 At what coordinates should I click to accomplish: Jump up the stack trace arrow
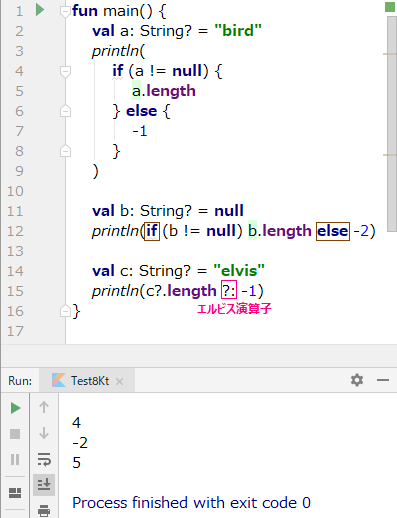(44, 407)
